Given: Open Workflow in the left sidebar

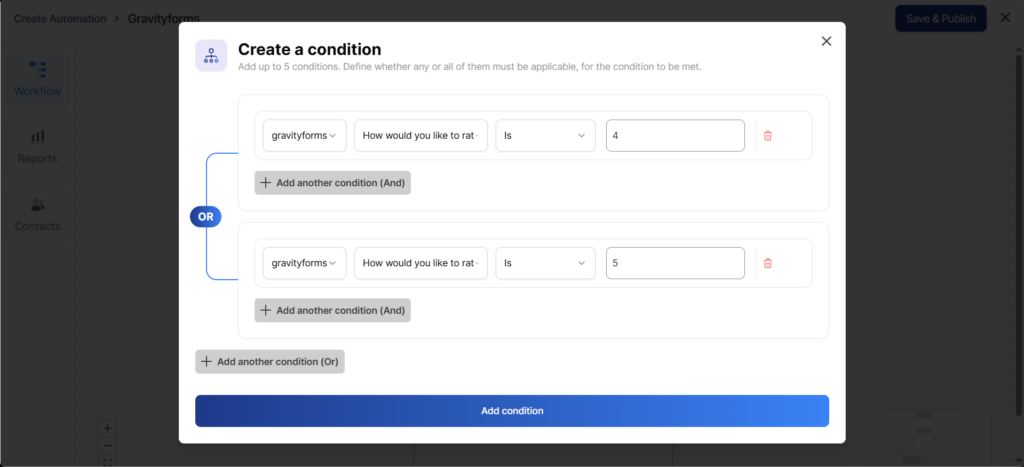Looking at the screenshot, I should pyautogui.click(x=38, y=78).
